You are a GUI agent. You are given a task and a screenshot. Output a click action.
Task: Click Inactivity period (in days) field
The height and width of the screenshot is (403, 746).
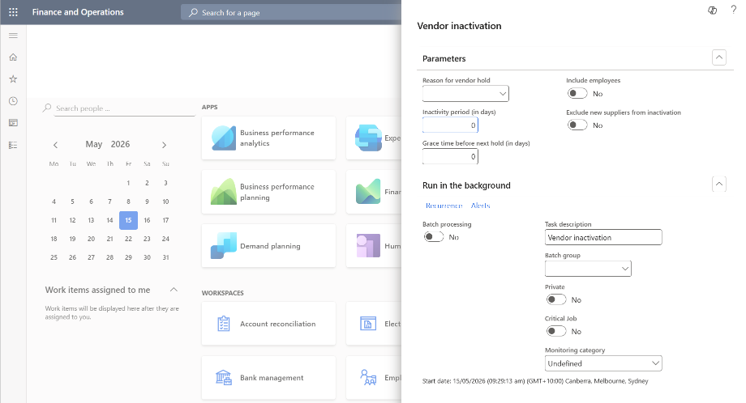pos(450,125)
